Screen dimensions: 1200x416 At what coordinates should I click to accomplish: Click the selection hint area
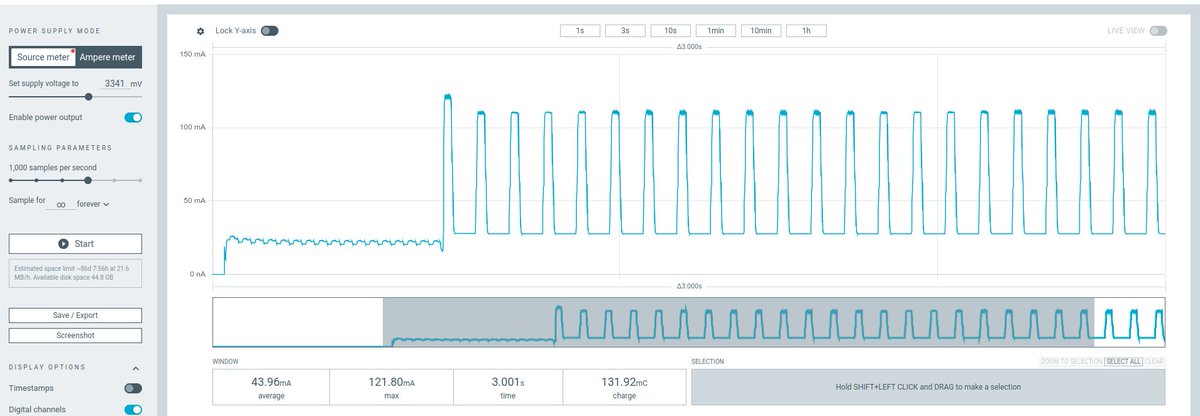(928, 386)
